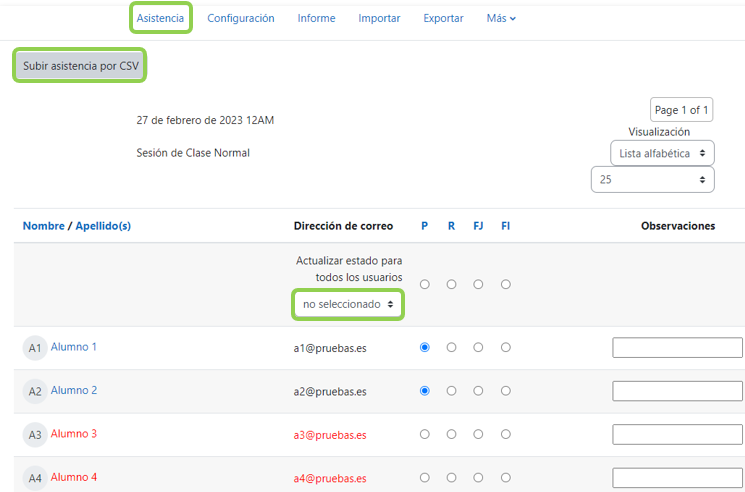Expand the Más menu

pyautogui.click(x=501, y=19)
